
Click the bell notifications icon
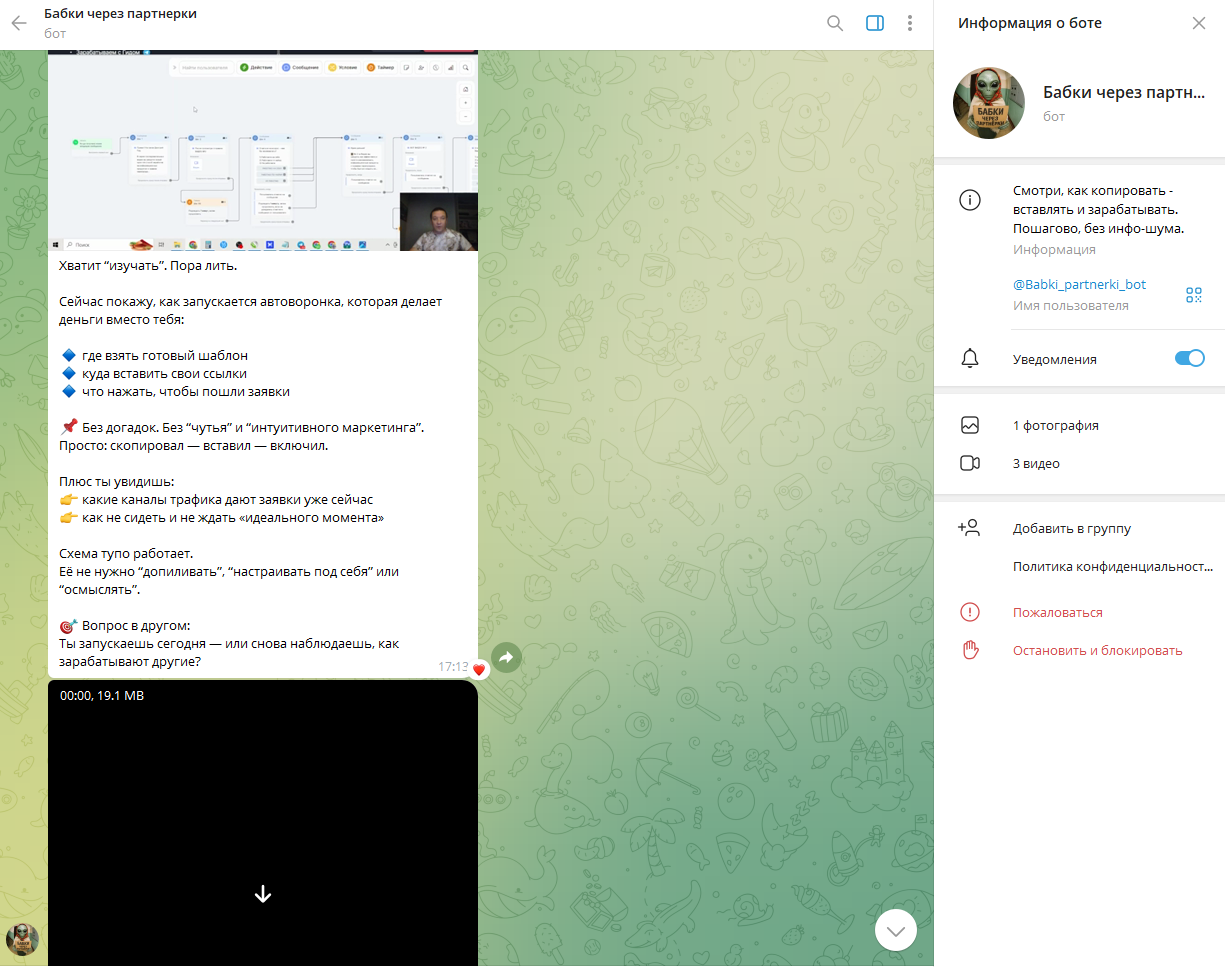[x=969, y=359]
